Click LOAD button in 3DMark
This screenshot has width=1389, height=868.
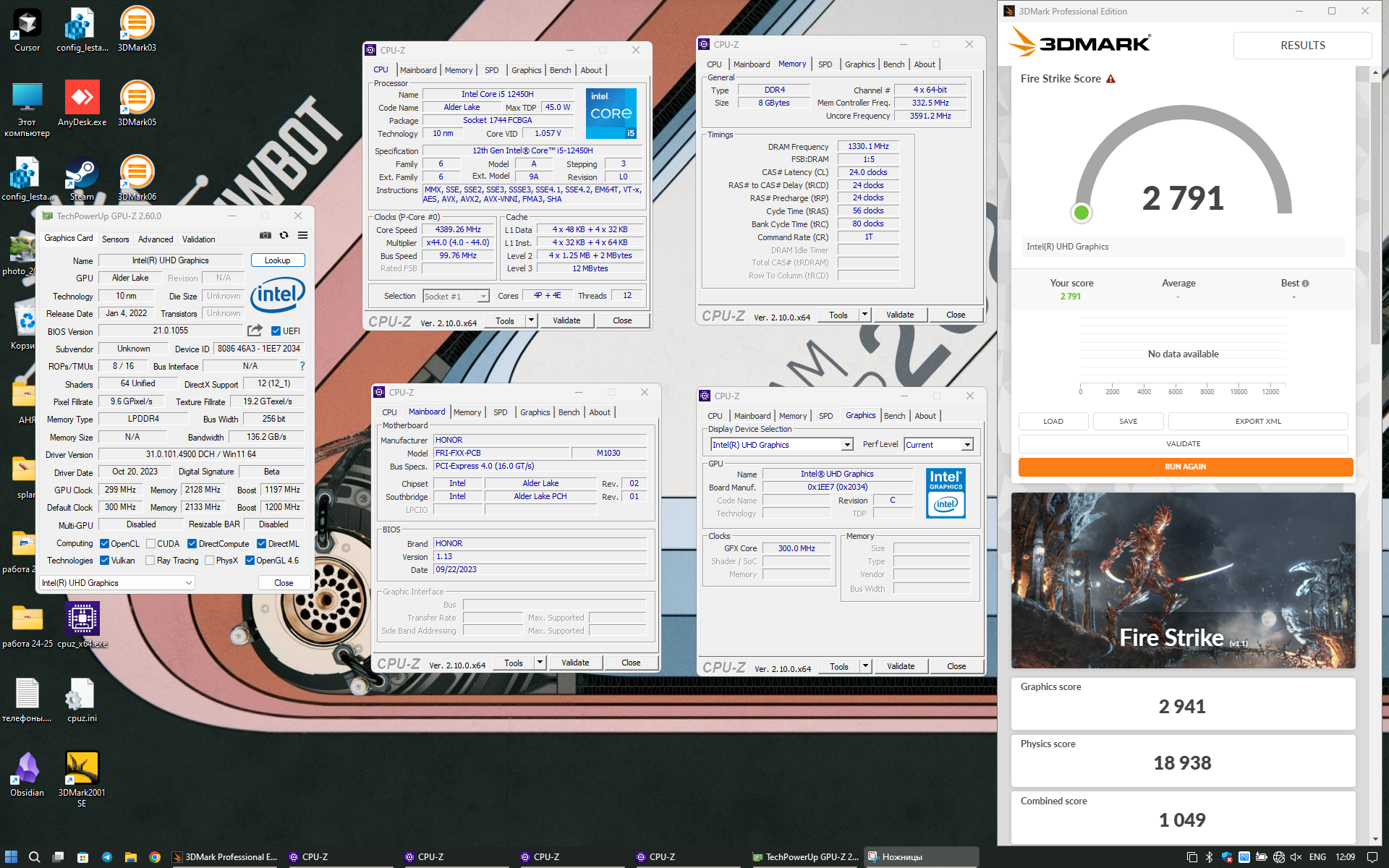coord(1053,421)
